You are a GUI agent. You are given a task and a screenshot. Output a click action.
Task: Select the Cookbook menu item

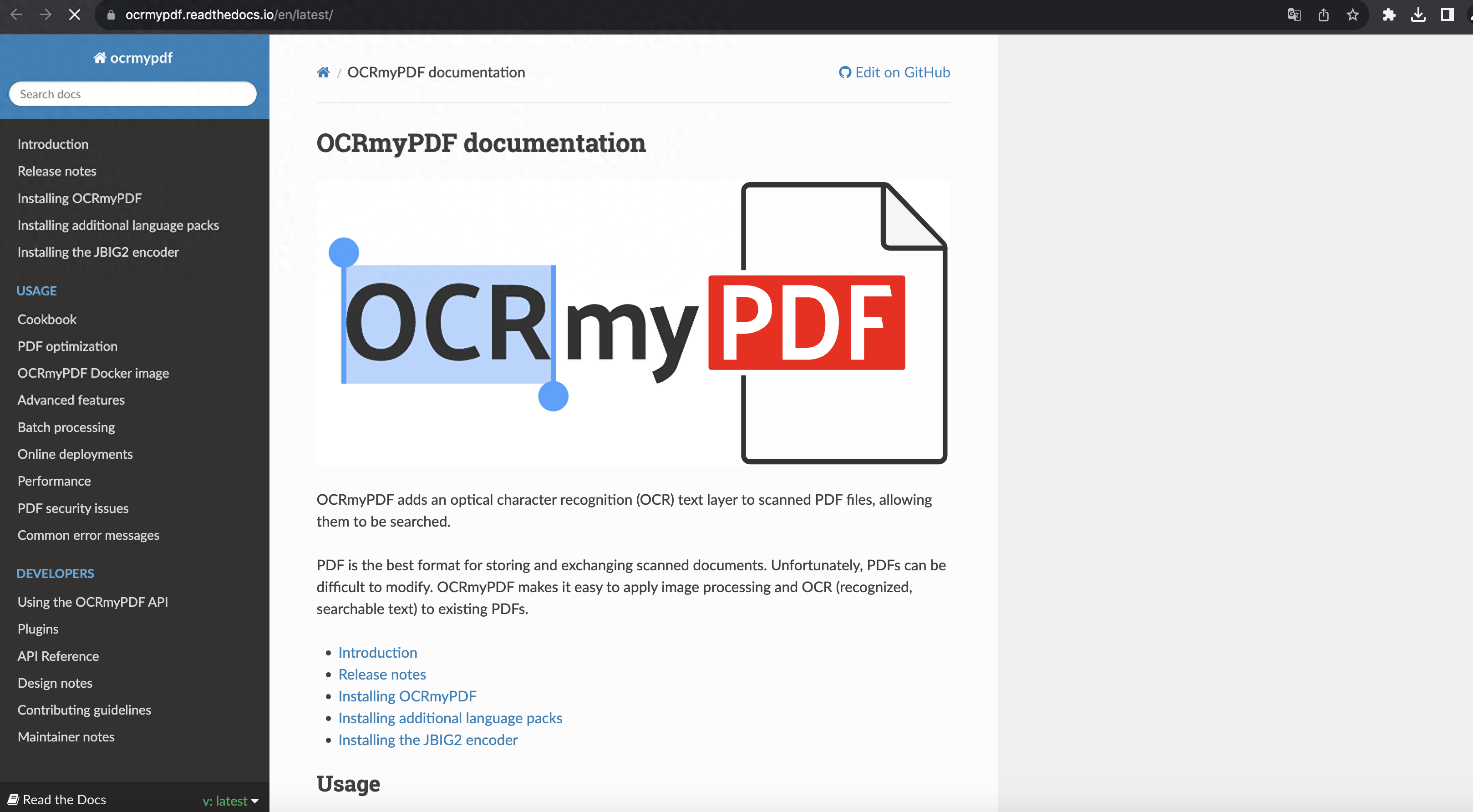pos(46,318)
